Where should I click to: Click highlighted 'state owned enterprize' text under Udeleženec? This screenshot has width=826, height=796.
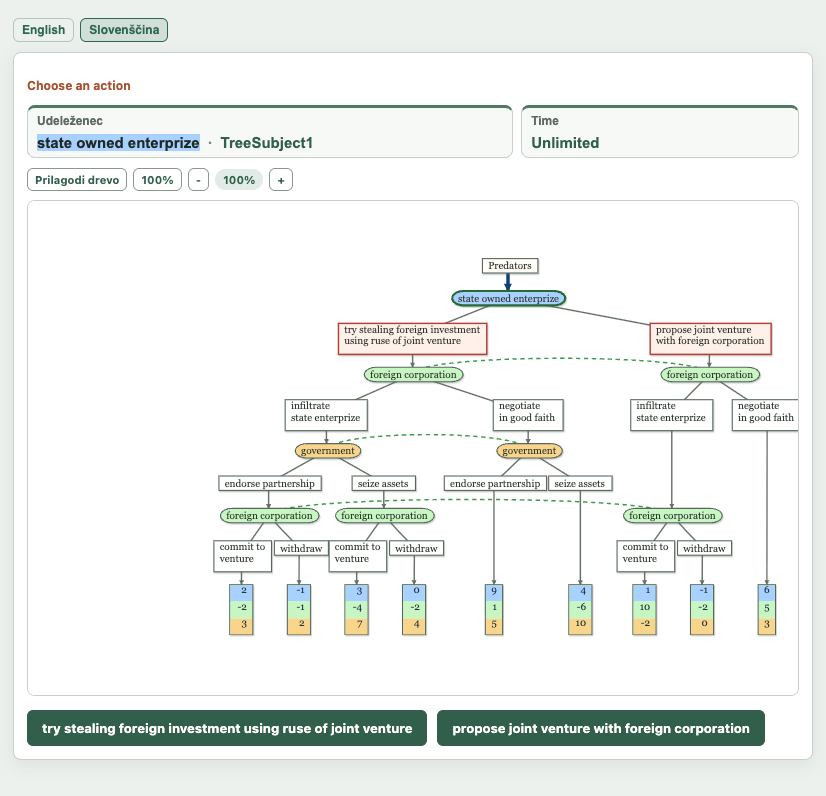tap(118, 143)
